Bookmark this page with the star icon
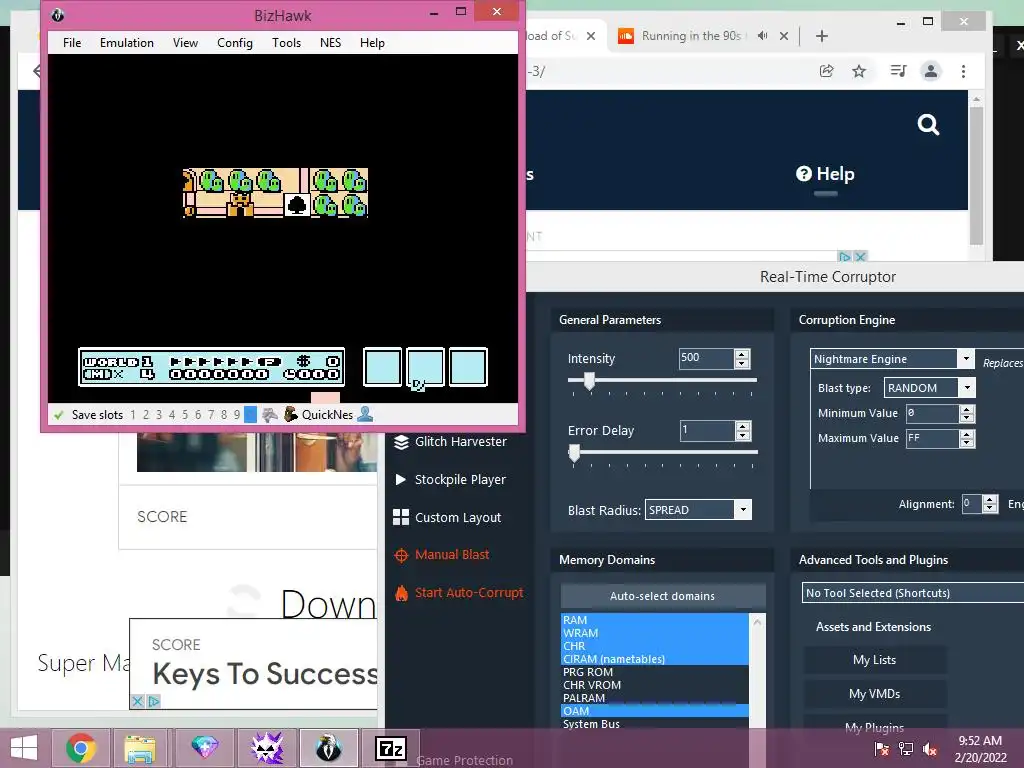The height and width of the screenshot is (768, 1024). 859,71
